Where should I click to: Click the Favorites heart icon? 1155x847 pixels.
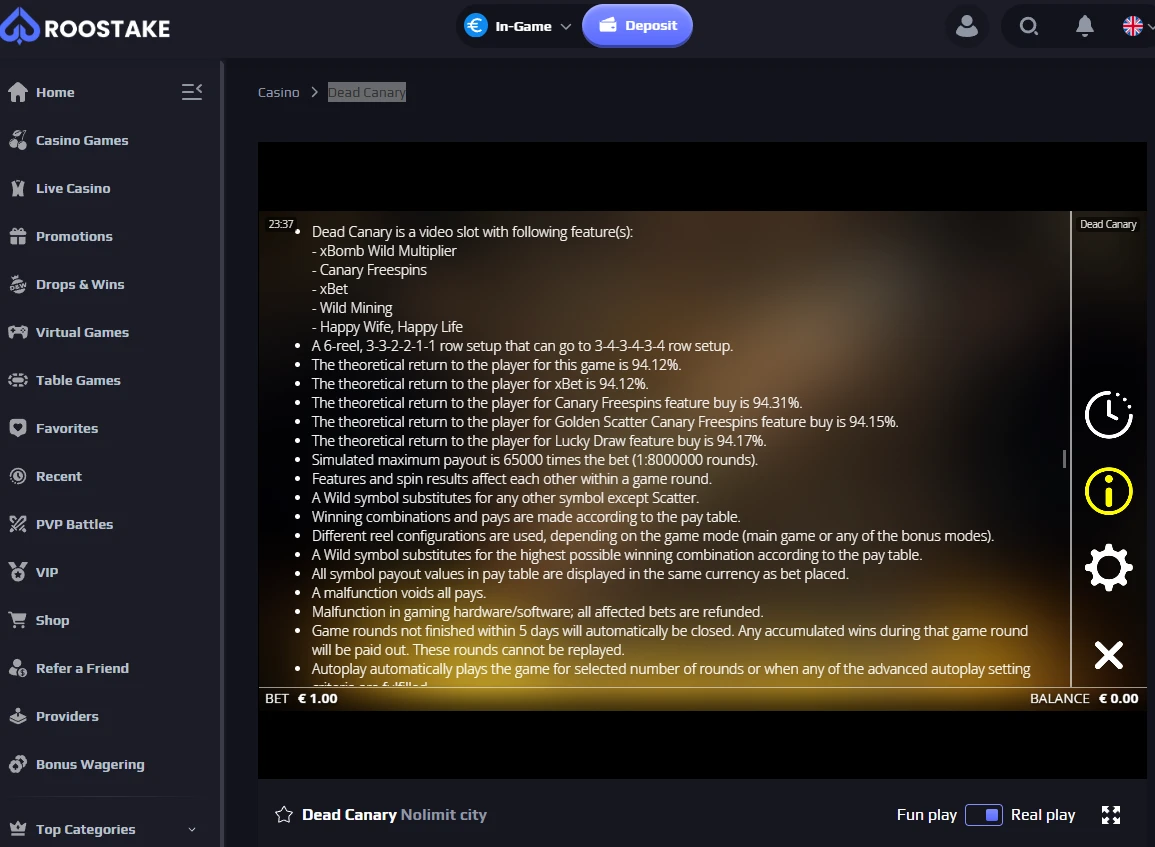18,429
